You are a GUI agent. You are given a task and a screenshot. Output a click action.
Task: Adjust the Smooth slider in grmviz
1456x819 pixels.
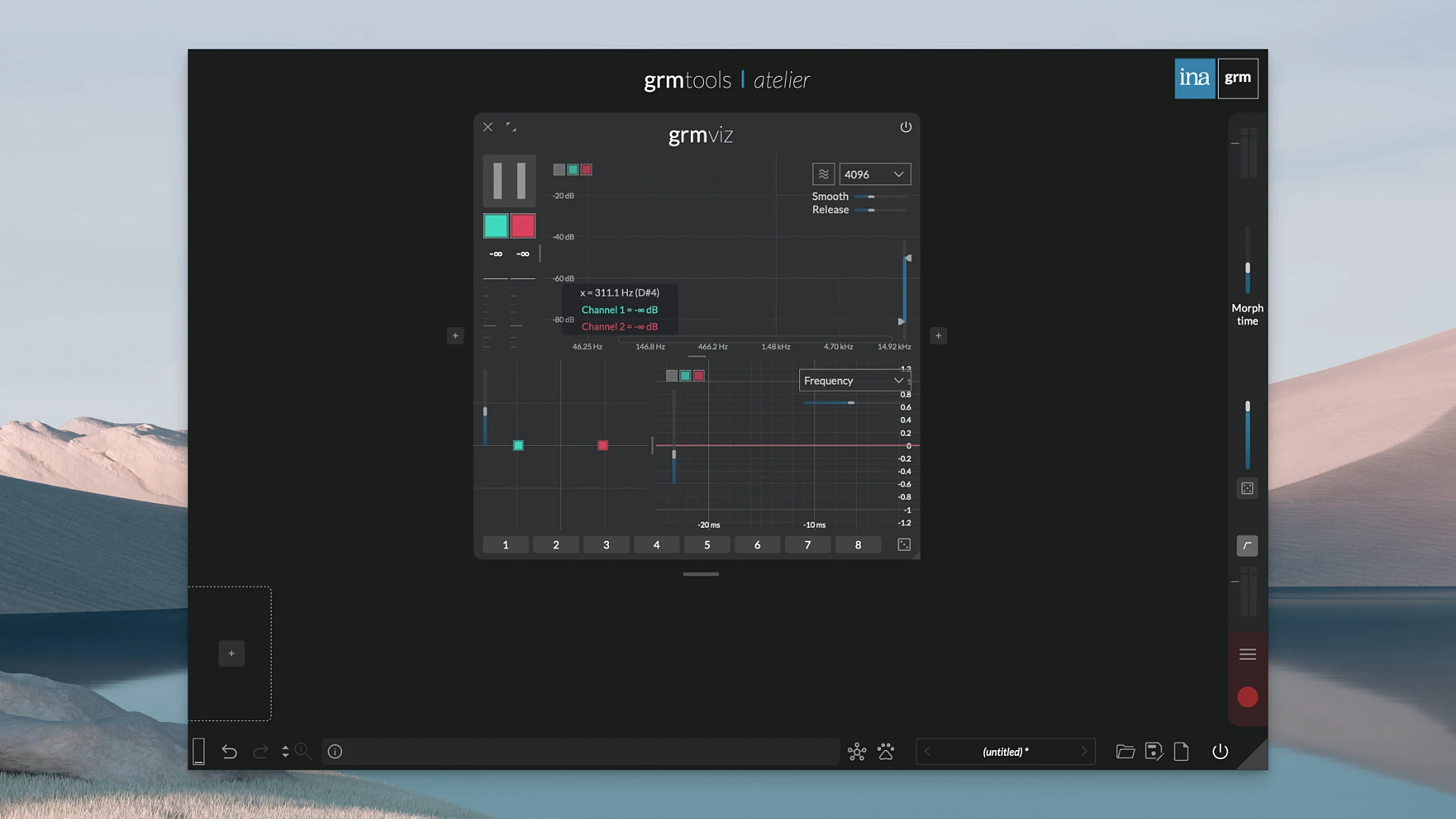pyautogui.click(x=872, y=196)
